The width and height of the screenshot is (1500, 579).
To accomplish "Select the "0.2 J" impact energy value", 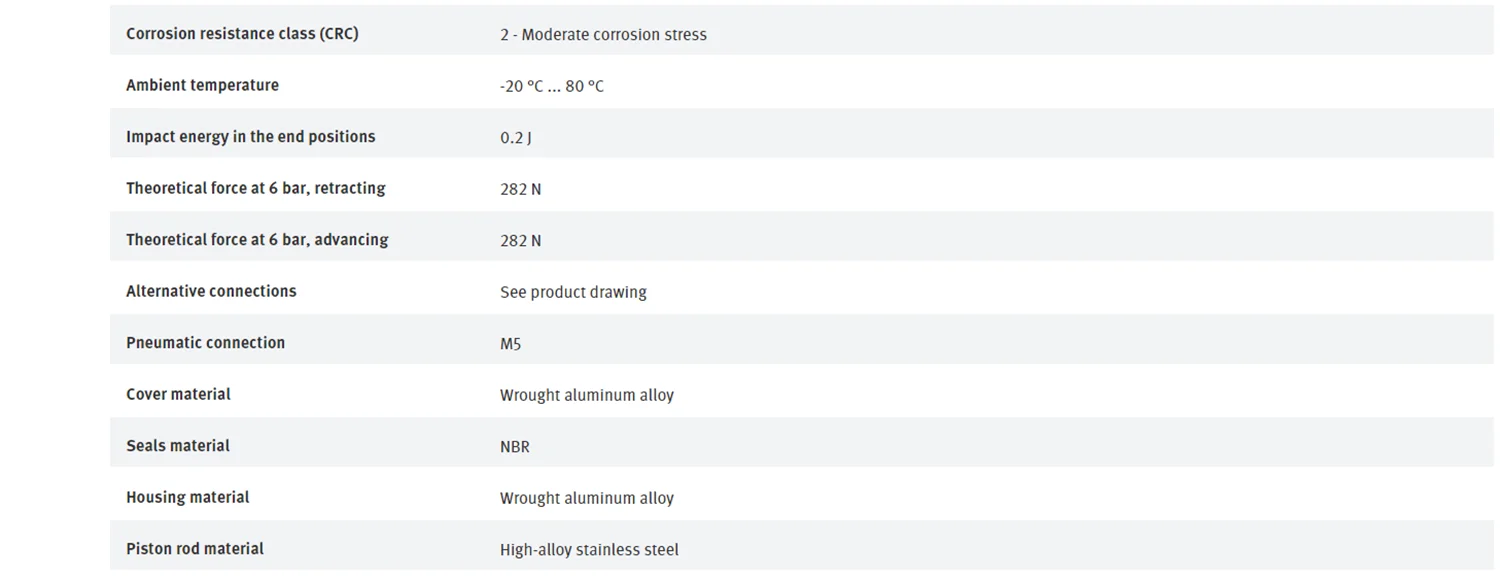I will coord(515,138).
